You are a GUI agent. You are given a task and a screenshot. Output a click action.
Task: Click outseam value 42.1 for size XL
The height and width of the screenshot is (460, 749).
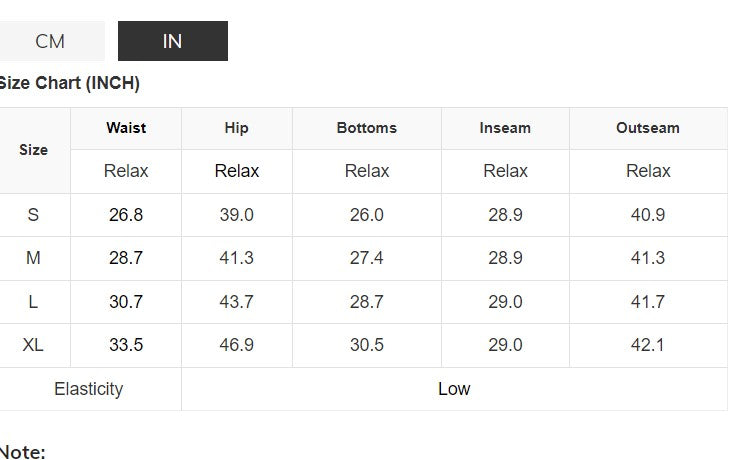pos(648,345)
